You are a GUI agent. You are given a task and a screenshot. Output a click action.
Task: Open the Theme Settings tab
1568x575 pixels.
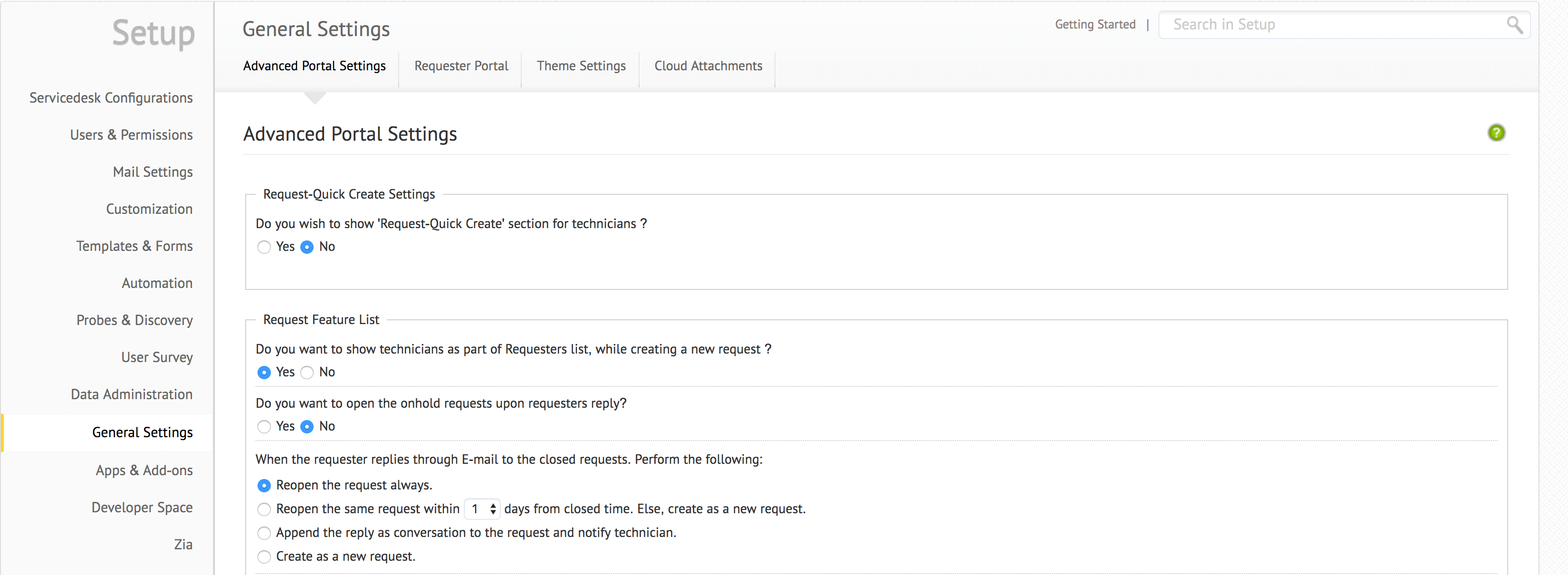[x=581, y=66]
